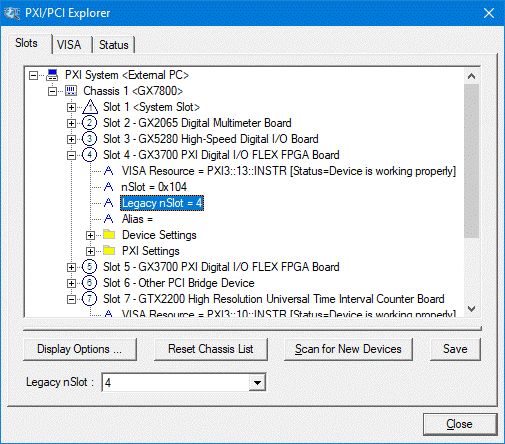Select PXI Settings label
Image resolution: width=505 pixels, height=444 pixels.
tap(151, 251)
